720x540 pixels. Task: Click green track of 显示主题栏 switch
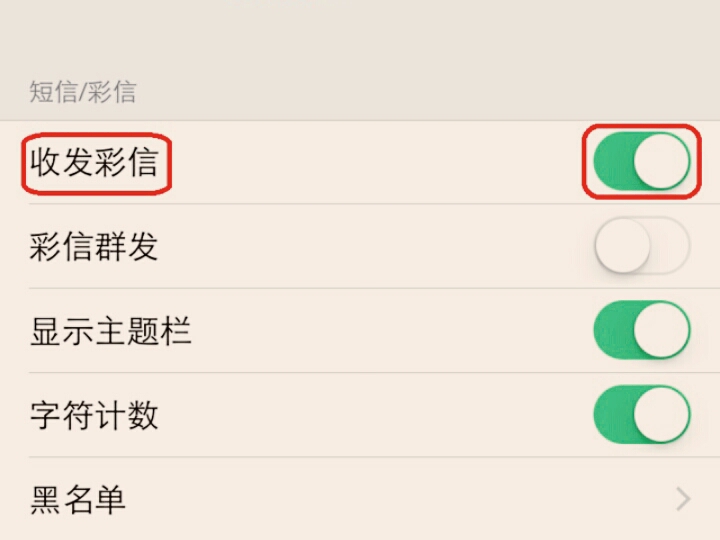pyautogui.click(x=610, y=330)
